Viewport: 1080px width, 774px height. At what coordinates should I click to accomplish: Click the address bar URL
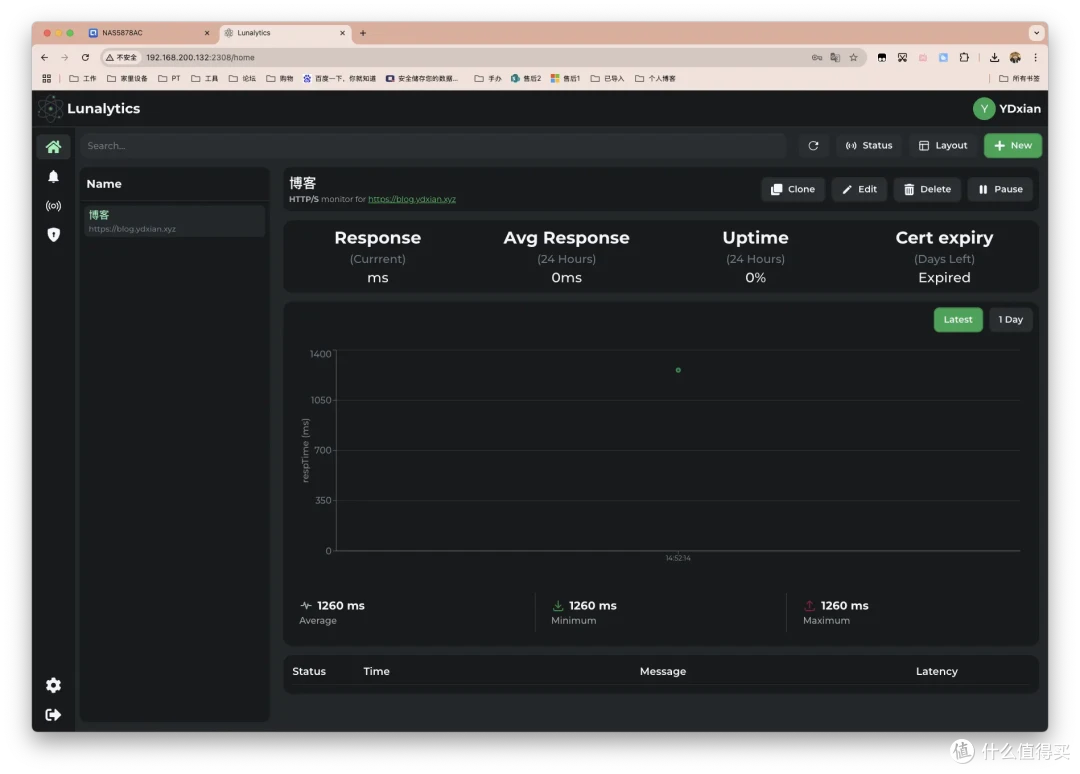click(x=200, y=58)
